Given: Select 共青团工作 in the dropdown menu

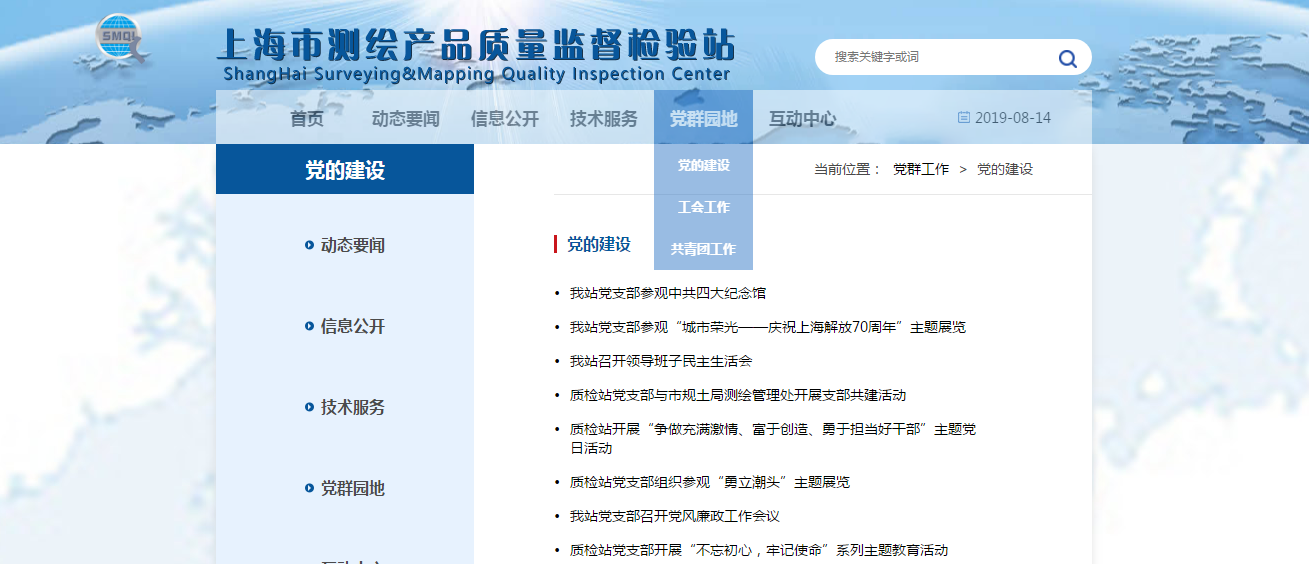Looking at the screenshot, I should 703,249.
